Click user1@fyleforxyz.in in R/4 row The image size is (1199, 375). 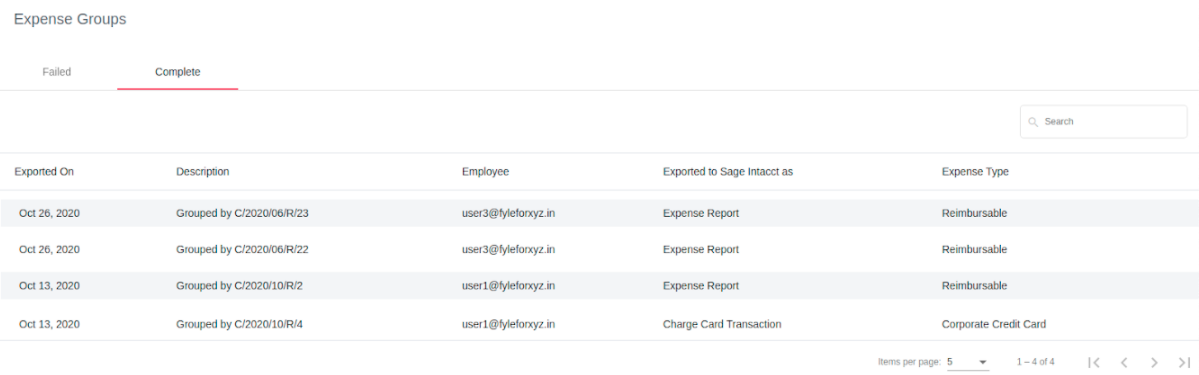(509, 324)
